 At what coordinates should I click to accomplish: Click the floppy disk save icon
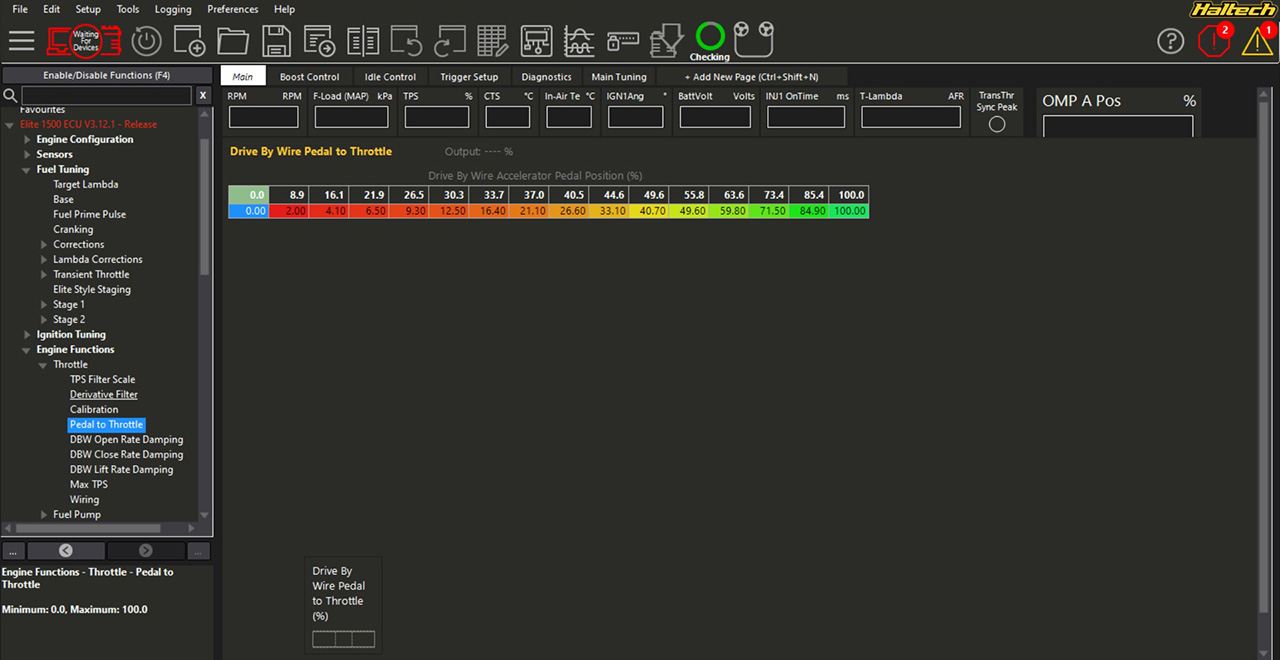coord(276,41)
